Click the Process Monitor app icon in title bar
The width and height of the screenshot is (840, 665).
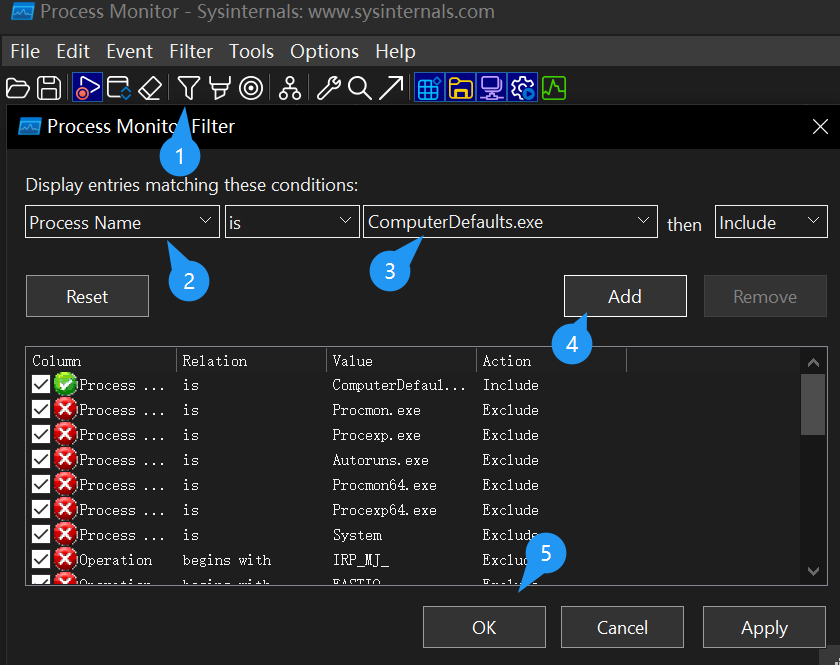tap(22, 11)
